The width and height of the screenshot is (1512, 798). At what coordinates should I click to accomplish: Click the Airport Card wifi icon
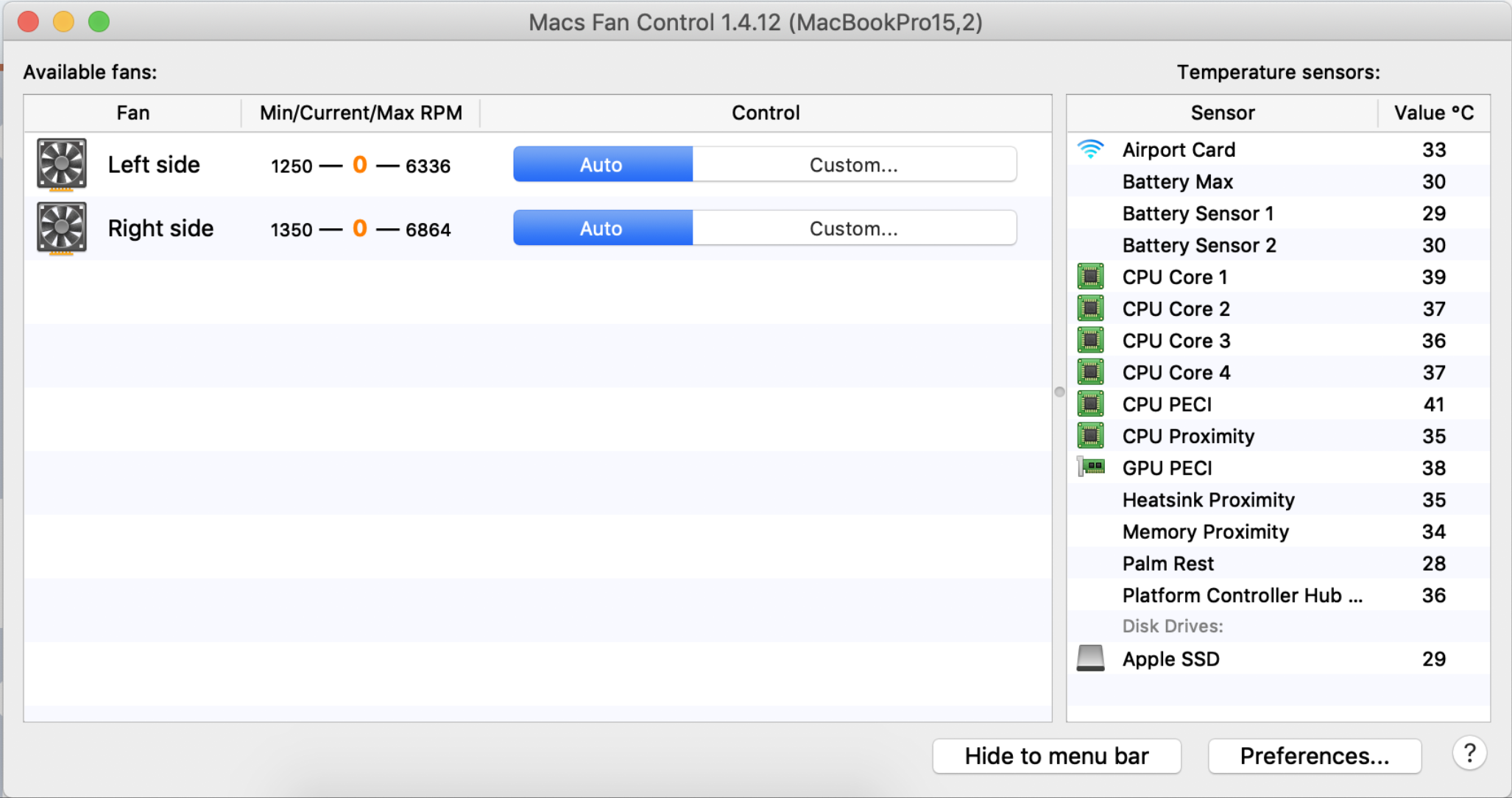[1090, 149]
